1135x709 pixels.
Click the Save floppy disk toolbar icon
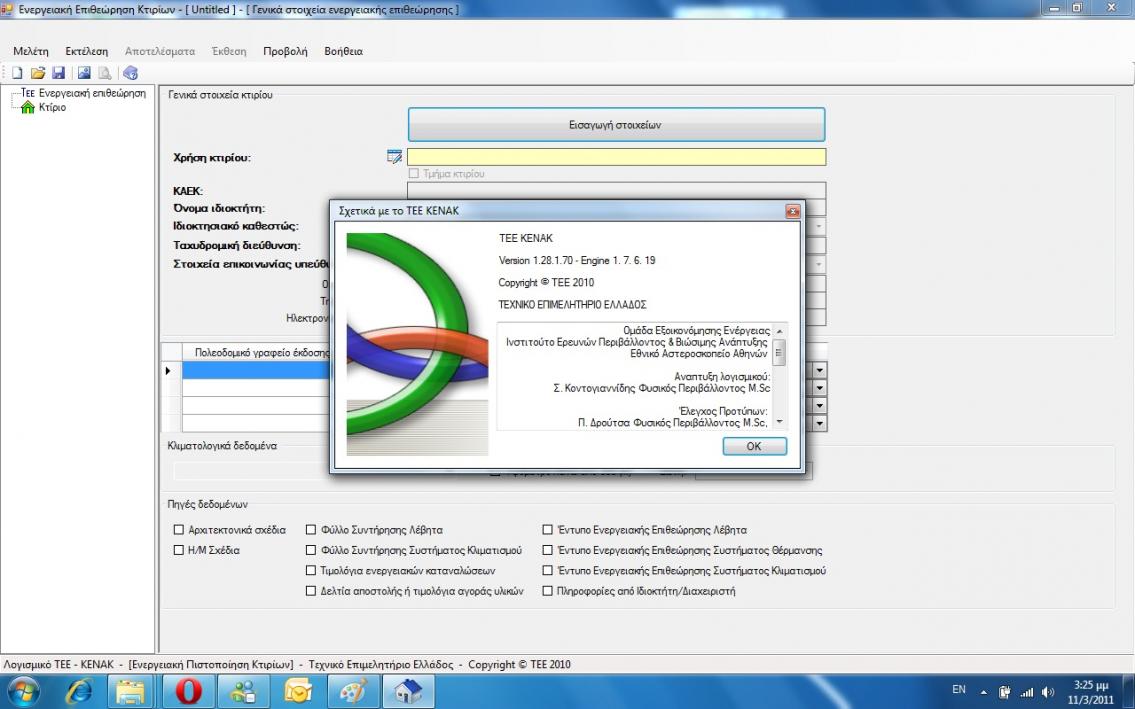[x=59, y=72]
